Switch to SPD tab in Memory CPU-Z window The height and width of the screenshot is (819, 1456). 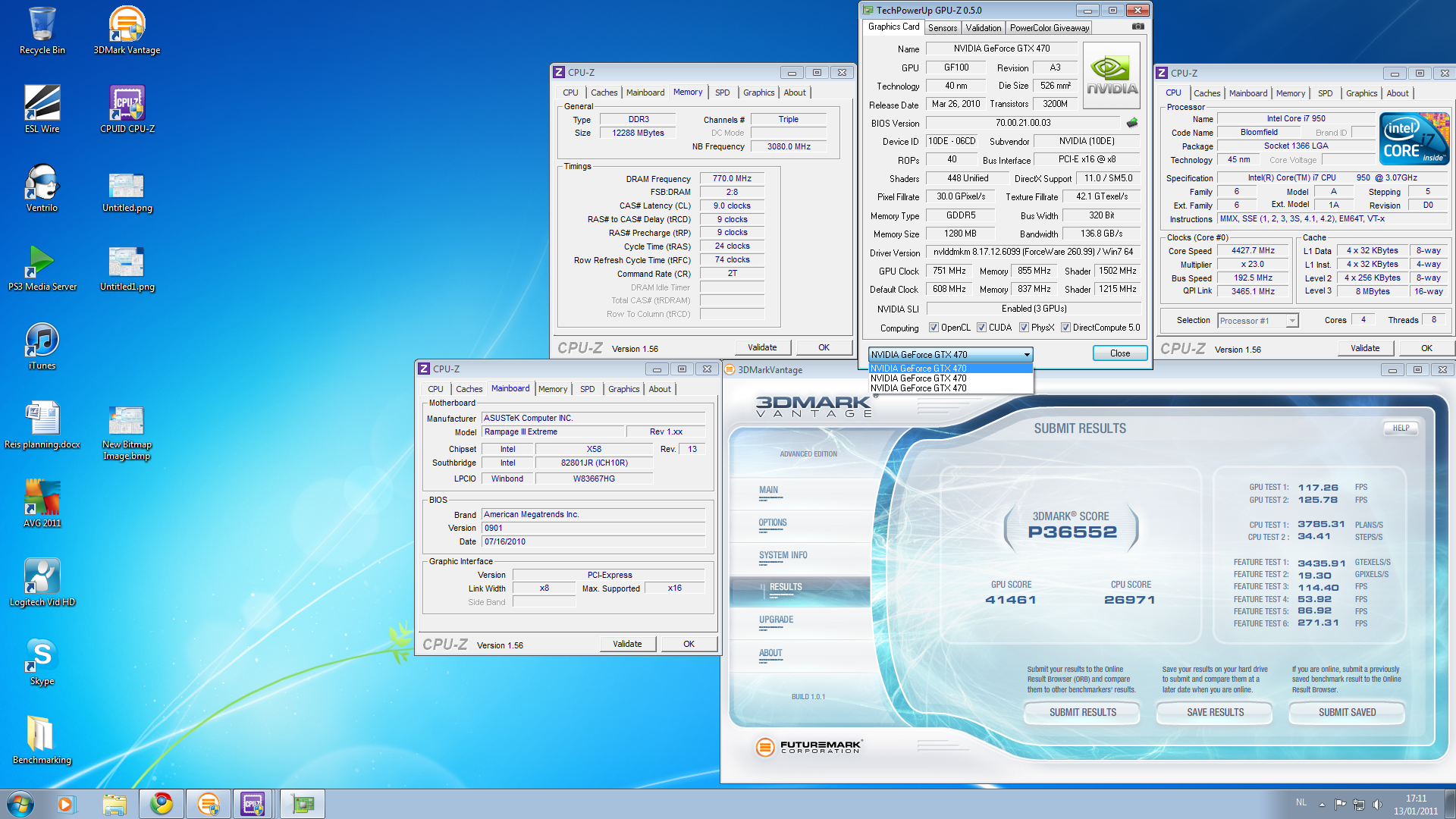(723, 93)
